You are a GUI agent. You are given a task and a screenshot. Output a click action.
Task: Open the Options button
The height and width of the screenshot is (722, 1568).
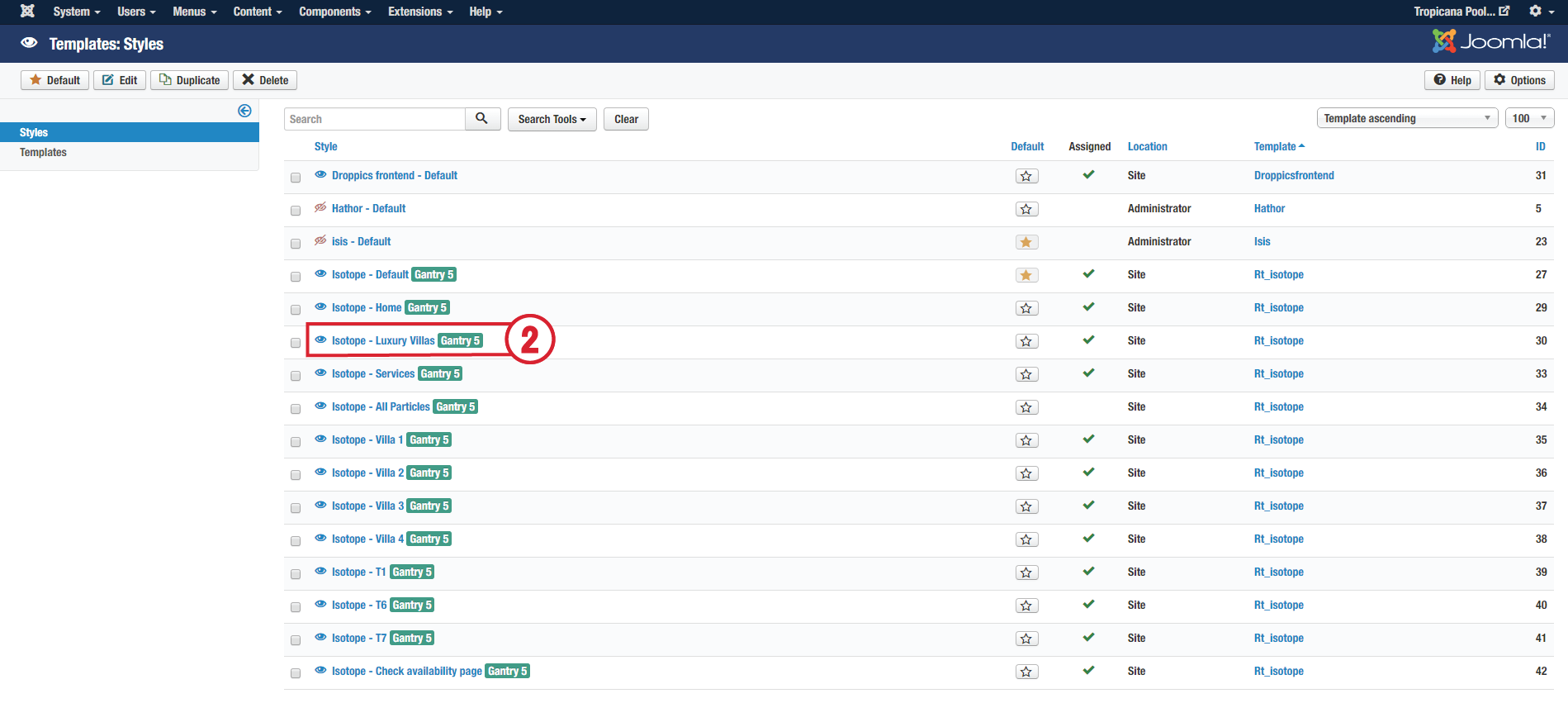click(x=1519, y=80)
